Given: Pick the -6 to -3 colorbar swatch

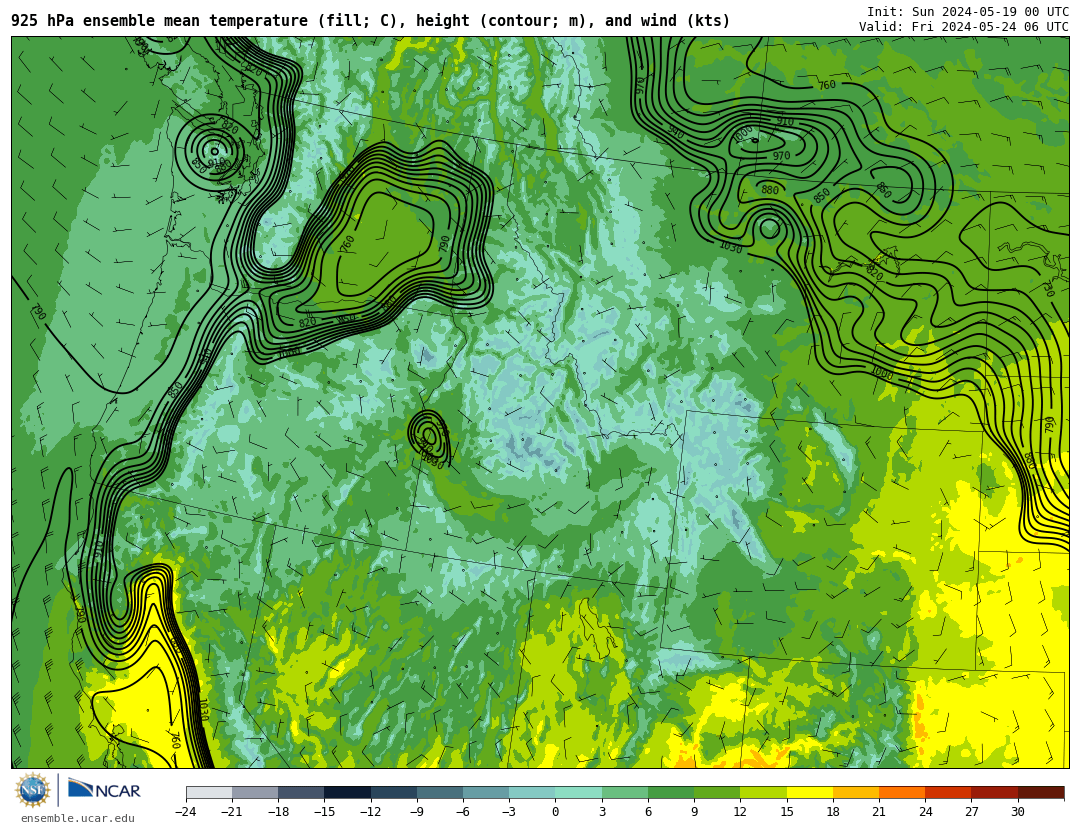Looking at the screenshot, I should pyautogui.click(x=486, y=792).
